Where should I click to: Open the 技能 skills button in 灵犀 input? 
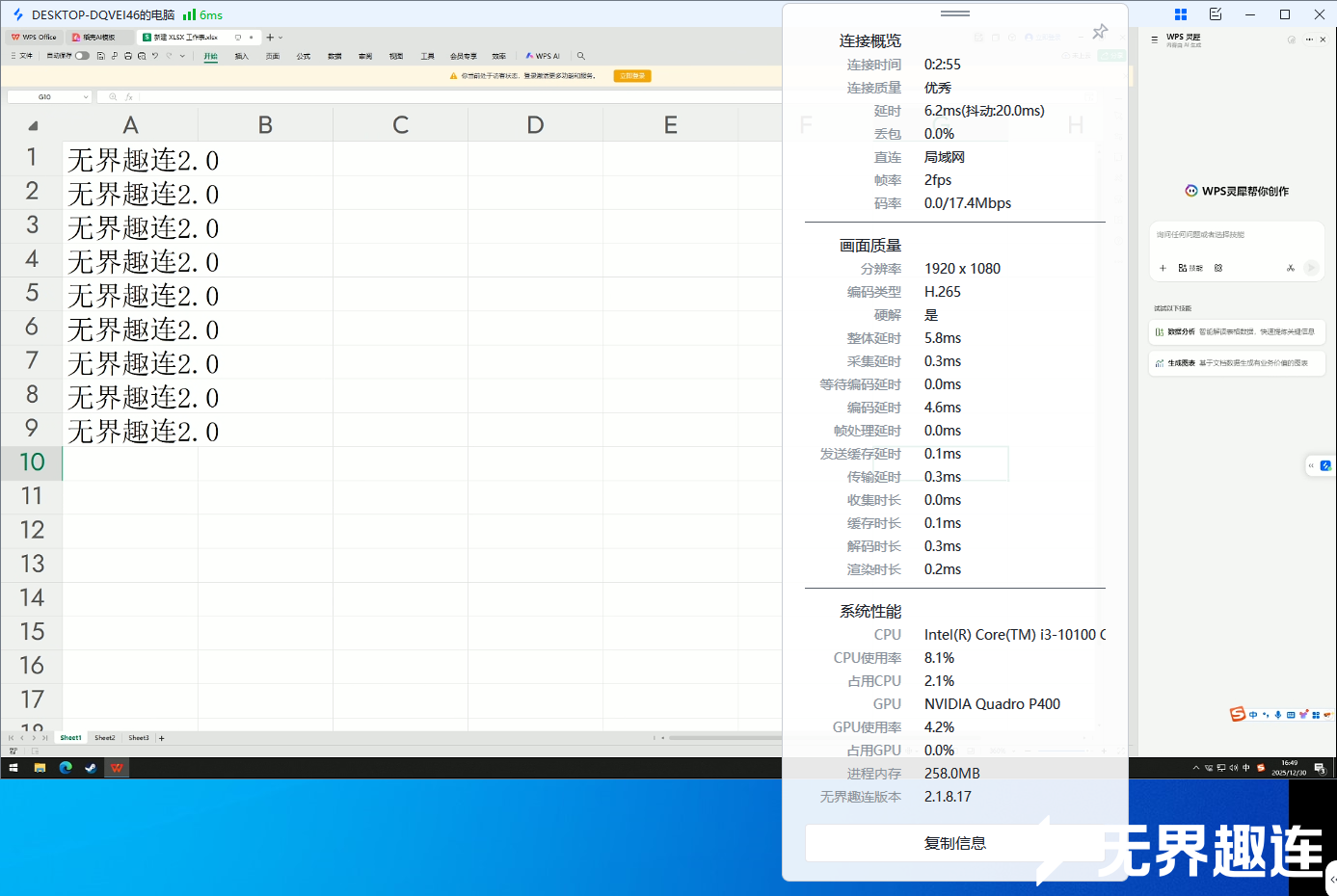(x=1190, y=268)
